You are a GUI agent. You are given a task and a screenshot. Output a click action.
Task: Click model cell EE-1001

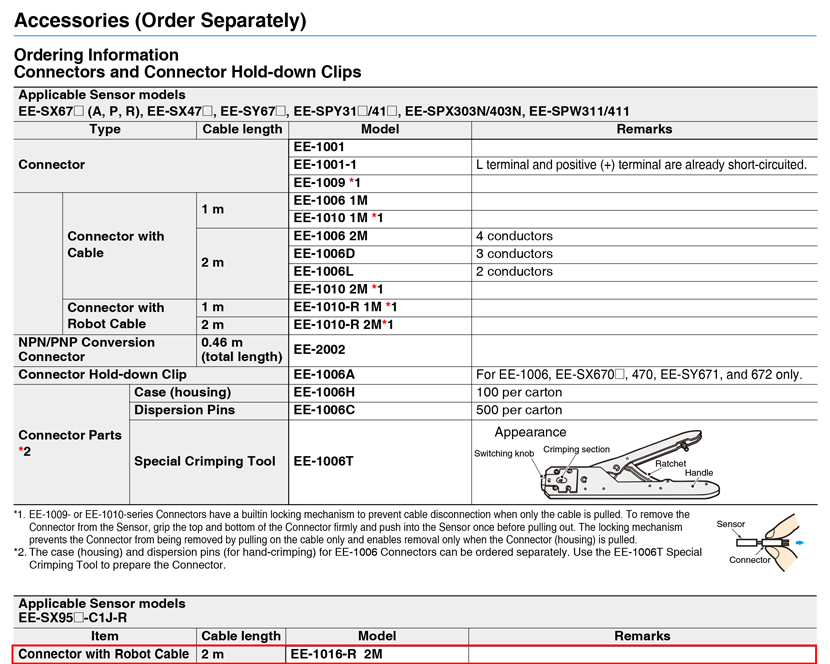(x=380, y=147)
